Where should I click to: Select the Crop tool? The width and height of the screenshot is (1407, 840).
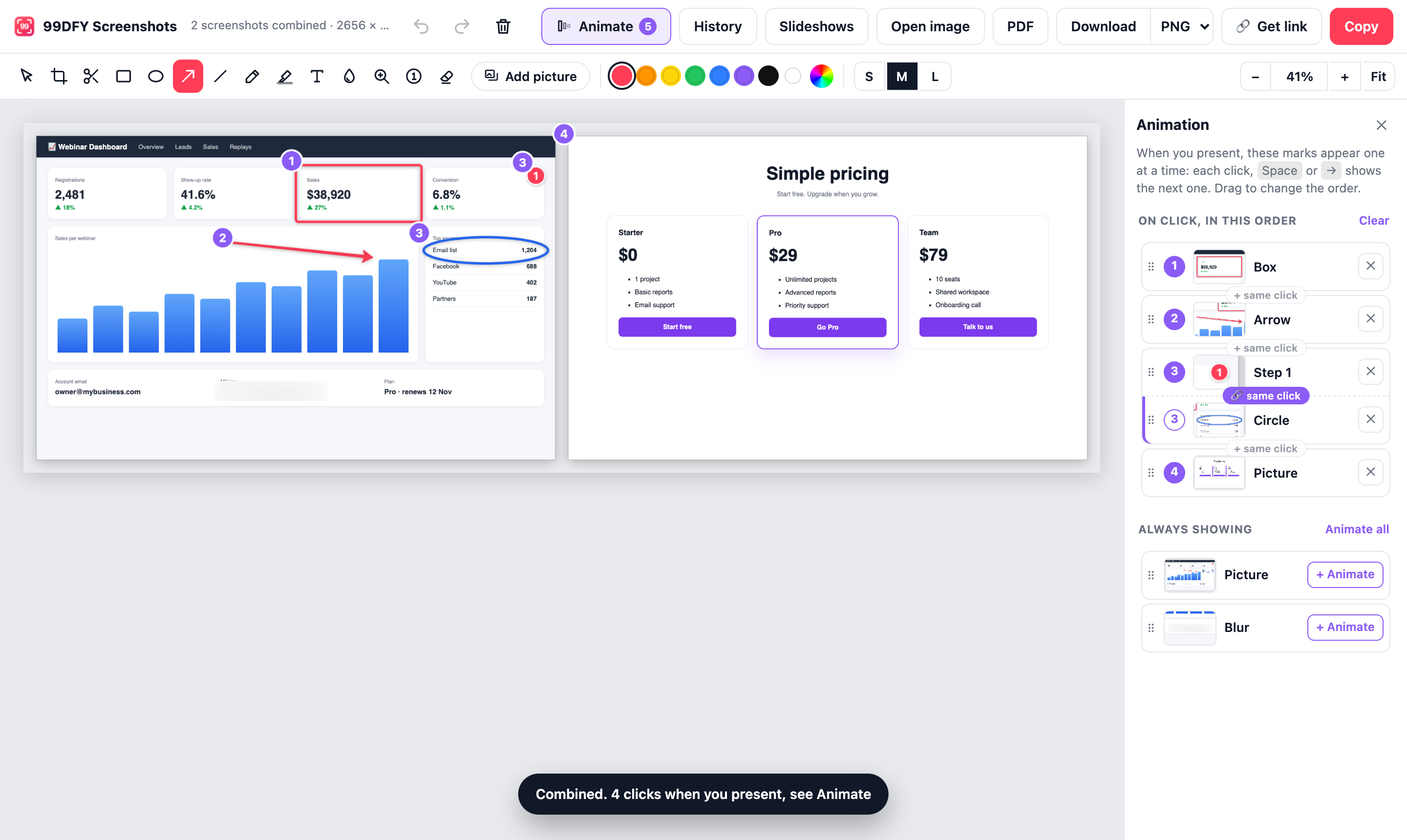[59, 76]
